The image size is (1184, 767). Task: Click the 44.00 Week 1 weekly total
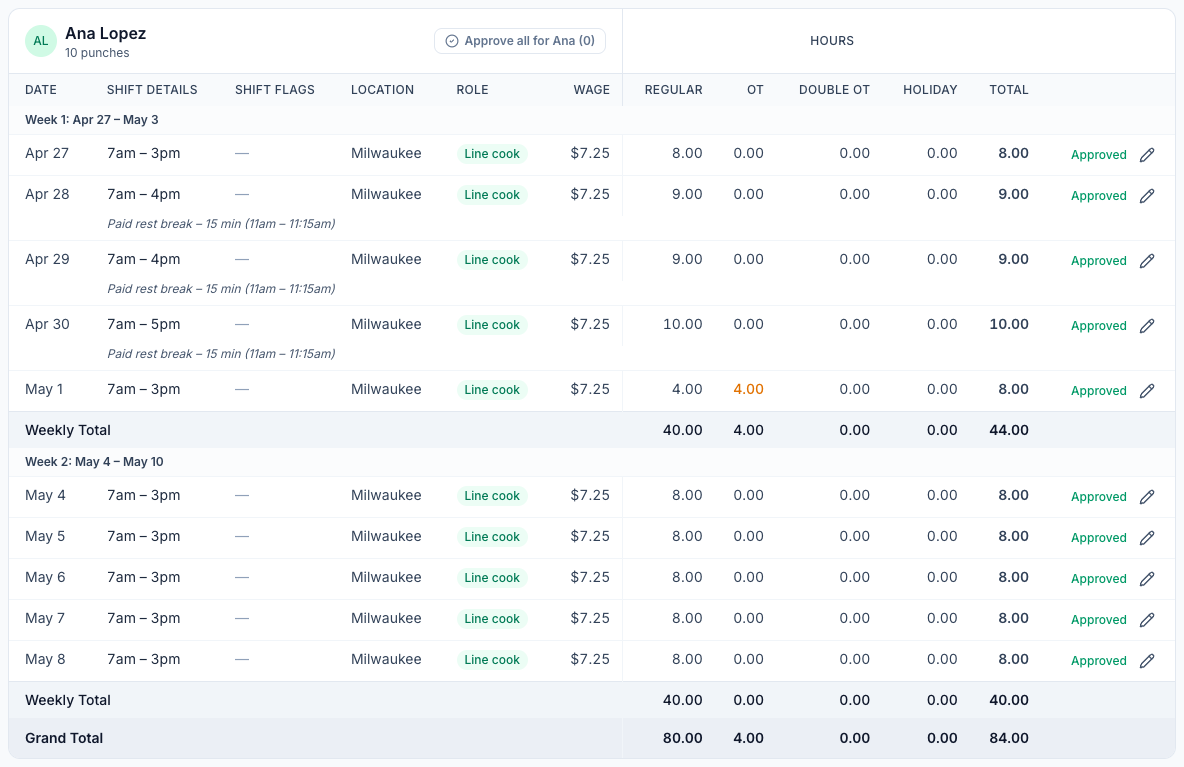[1009, 430]
